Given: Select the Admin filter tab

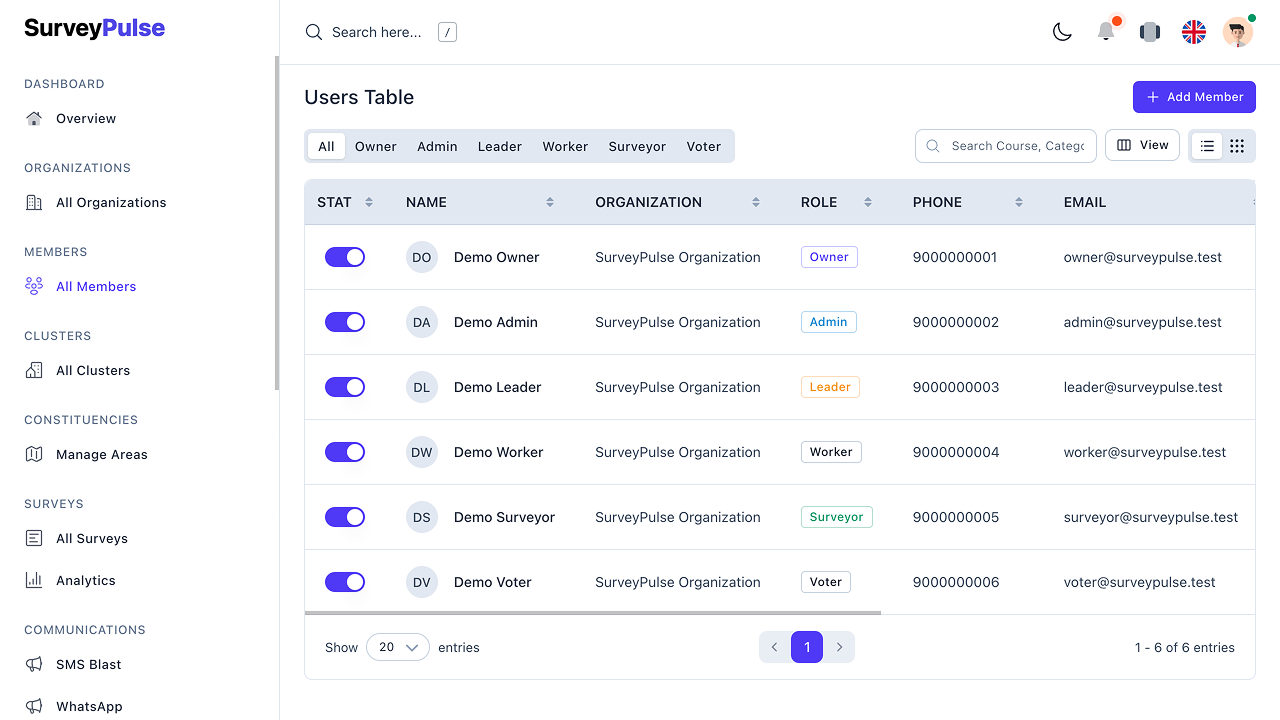Looking at the screenshot, I should pyautogui.click(x=437, y=146).
